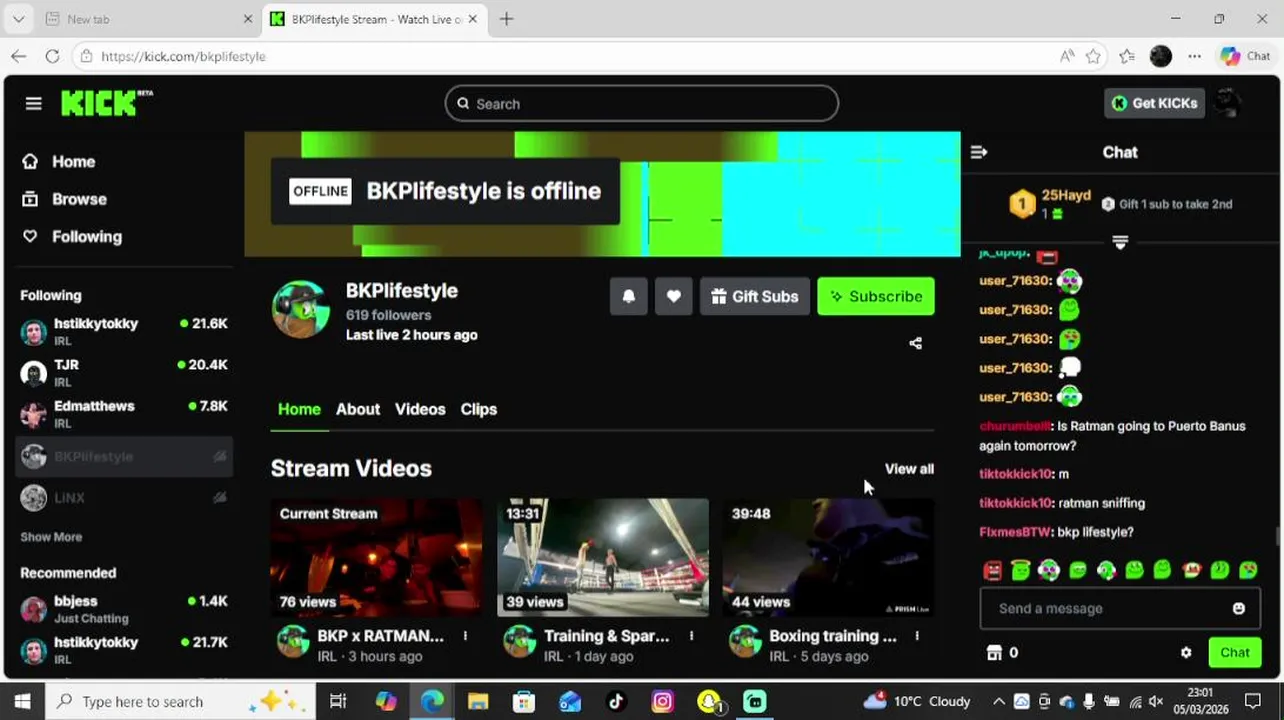Click the address bar URL
This screenshot has width=1284, height=720.
pyautogui.click(x=183, y=56)
